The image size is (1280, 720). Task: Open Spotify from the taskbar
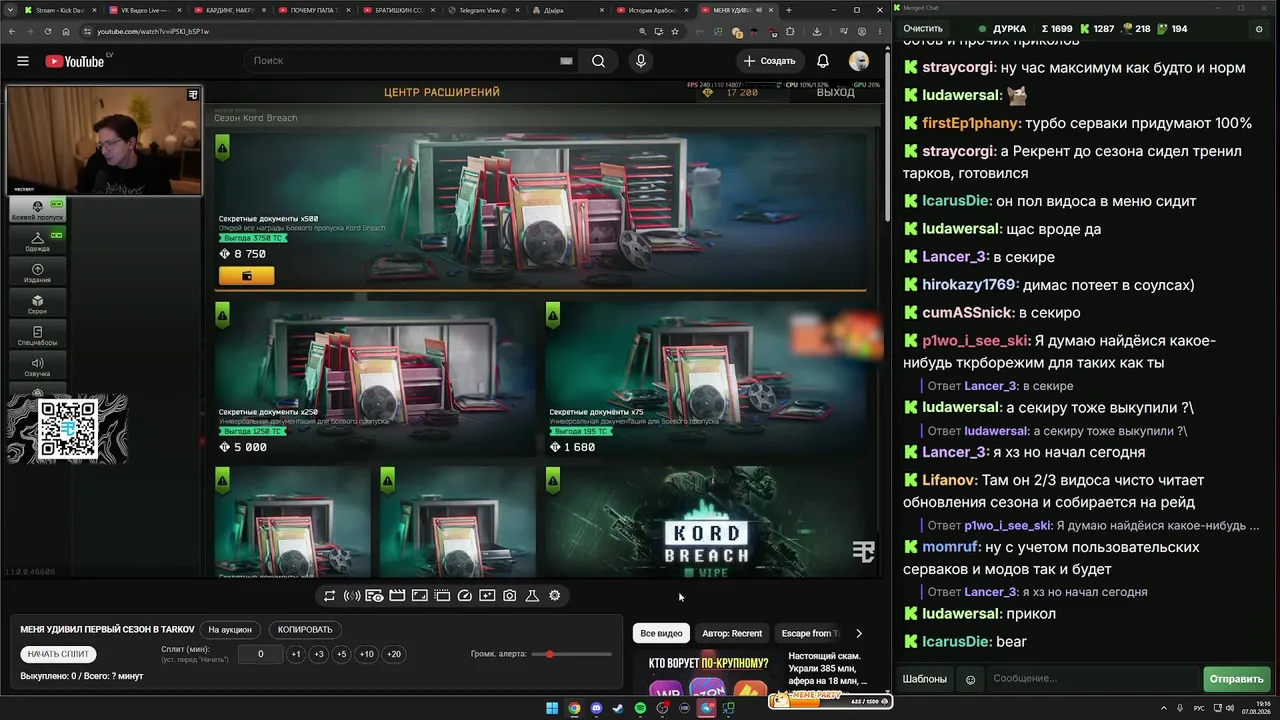[640, 708]
